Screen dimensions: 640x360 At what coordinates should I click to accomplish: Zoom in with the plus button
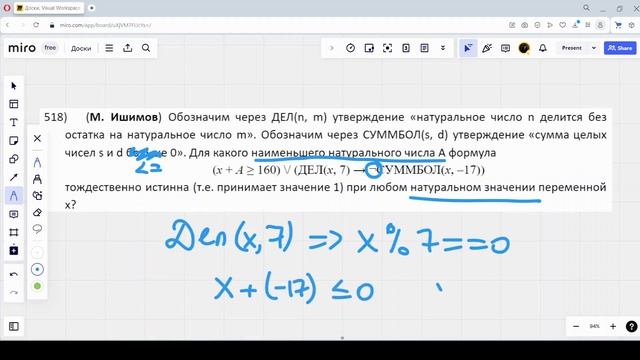coord(613,326)
